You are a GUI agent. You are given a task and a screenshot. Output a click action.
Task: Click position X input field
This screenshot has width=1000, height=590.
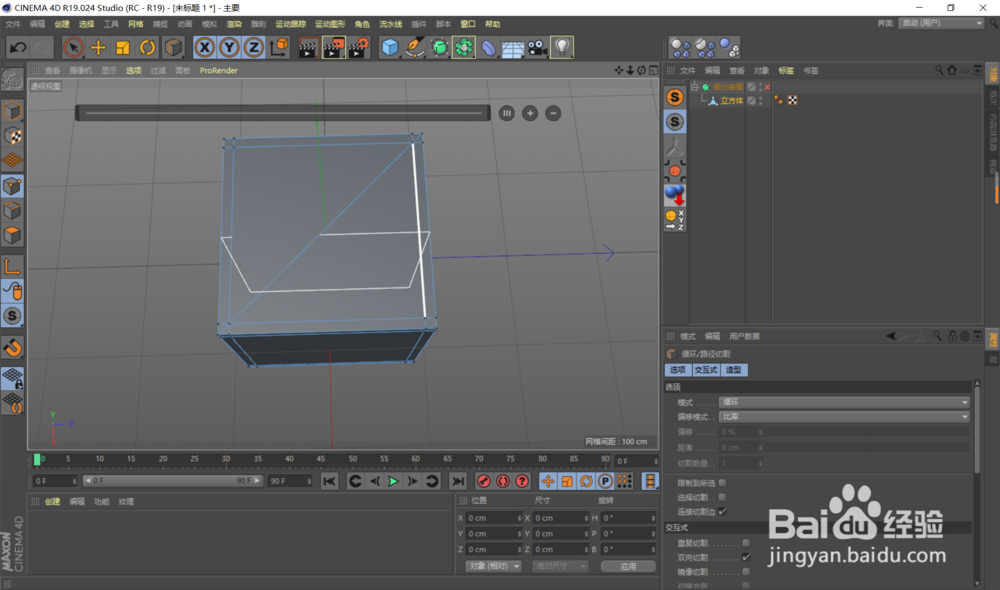click(494, 518)
